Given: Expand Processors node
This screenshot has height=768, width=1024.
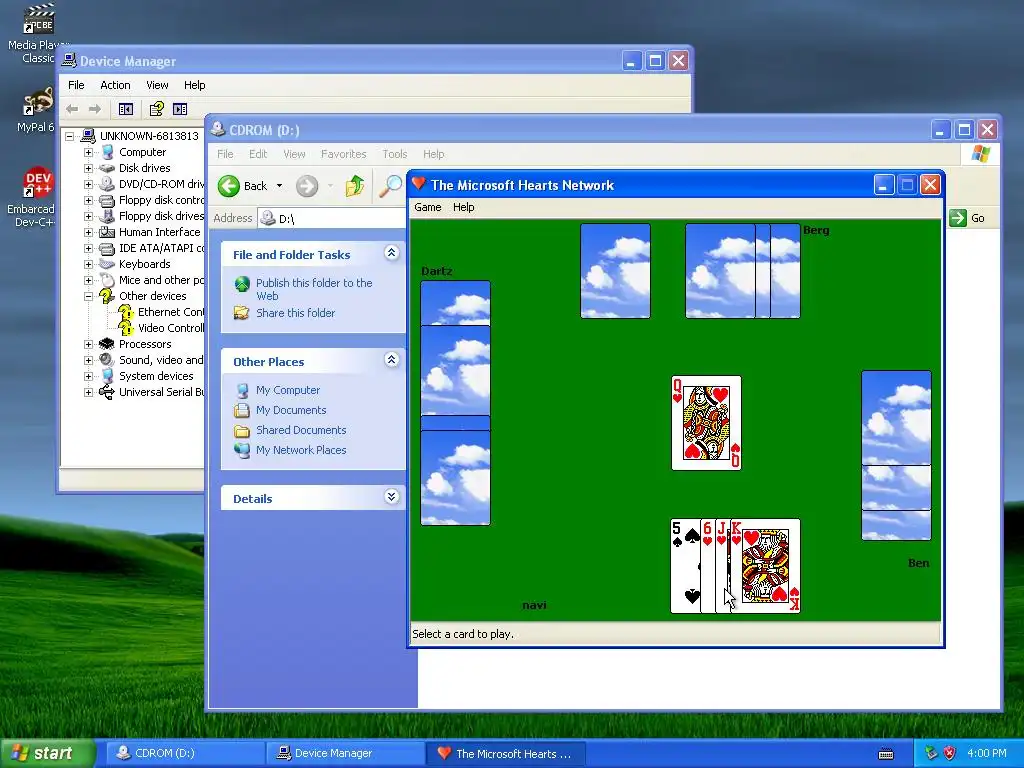Looking at the screenshot, I should (88, 344).
